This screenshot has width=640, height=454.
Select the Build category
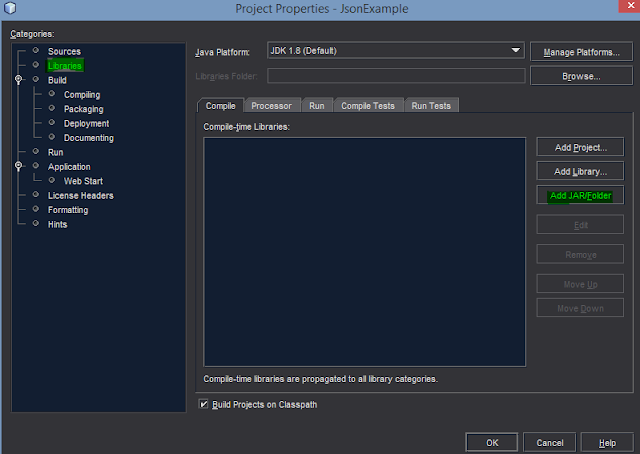pos(57,80)
